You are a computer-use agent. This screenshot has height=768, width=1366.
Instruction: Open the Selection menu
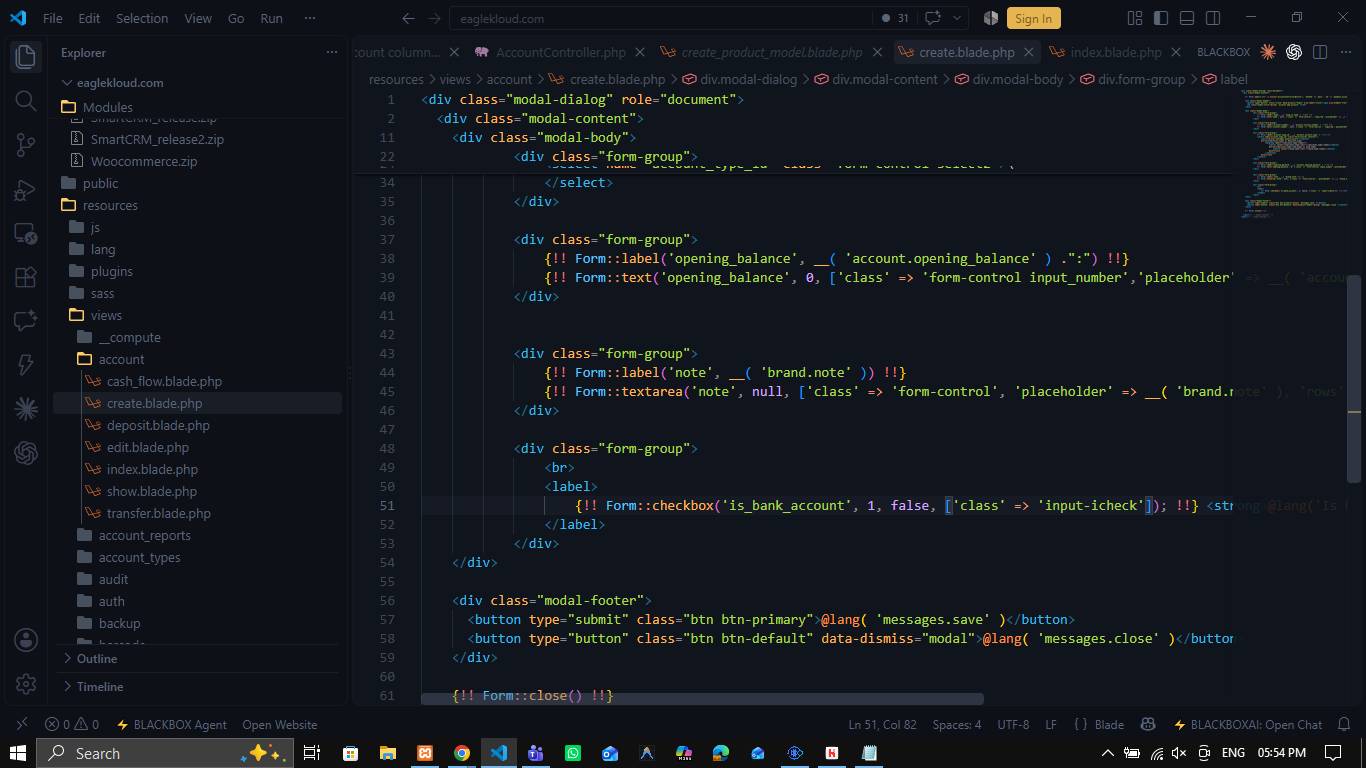[142, 18]
